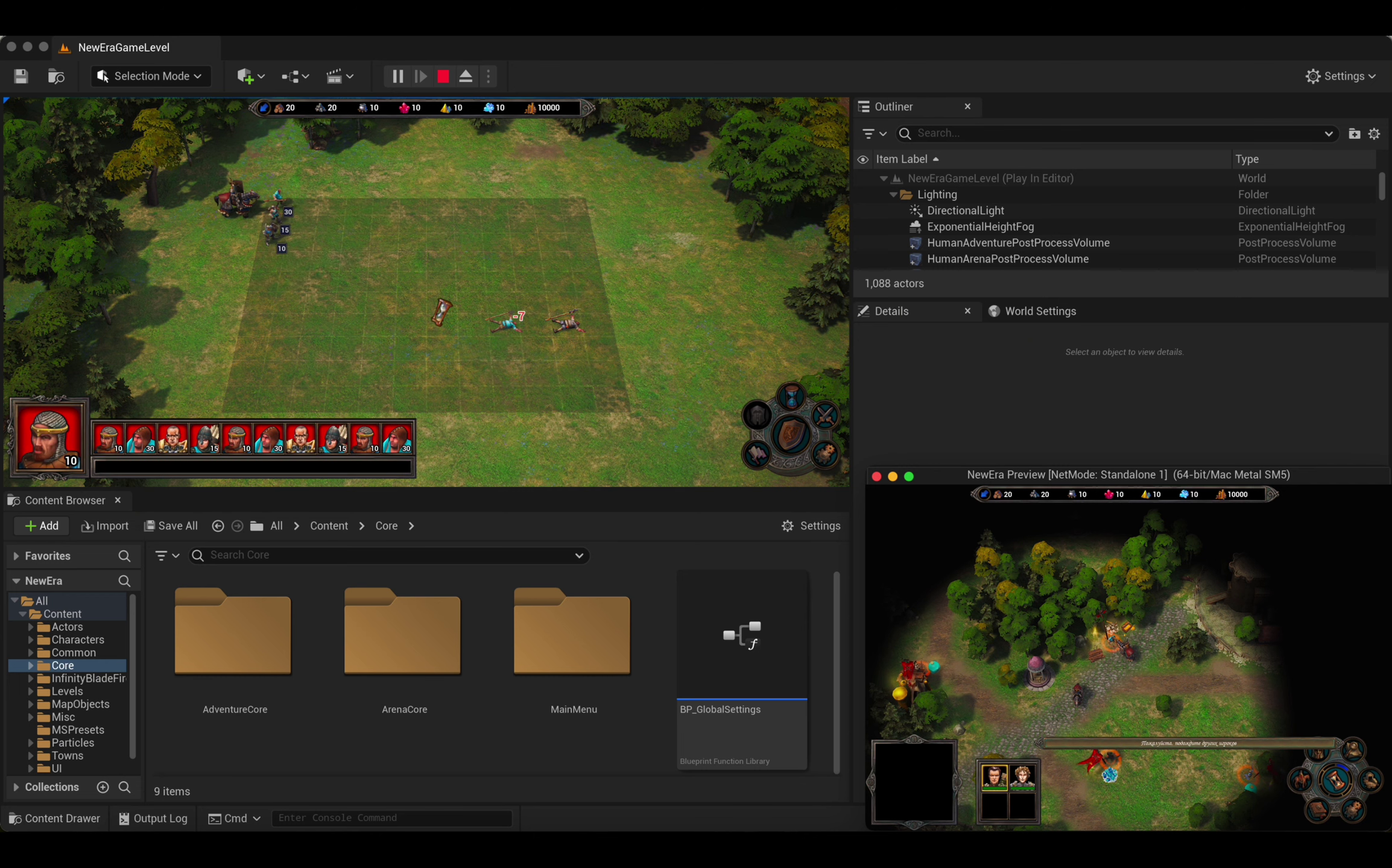This screenshot has height=868, width=1392.
Task: Click the Save All button
Action: pos(171,526)
